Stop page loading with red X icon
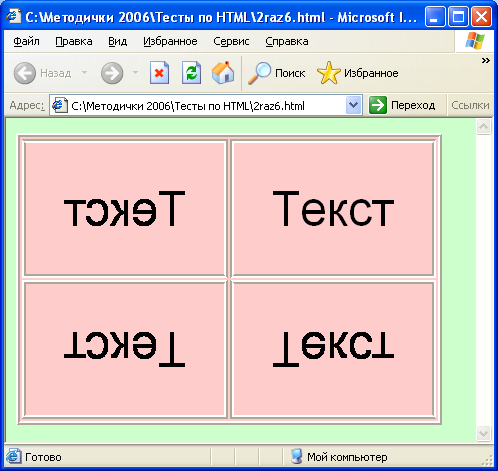The height and width of the screenshot is (471, 498). pyautogui.click(x=159, y=72)
